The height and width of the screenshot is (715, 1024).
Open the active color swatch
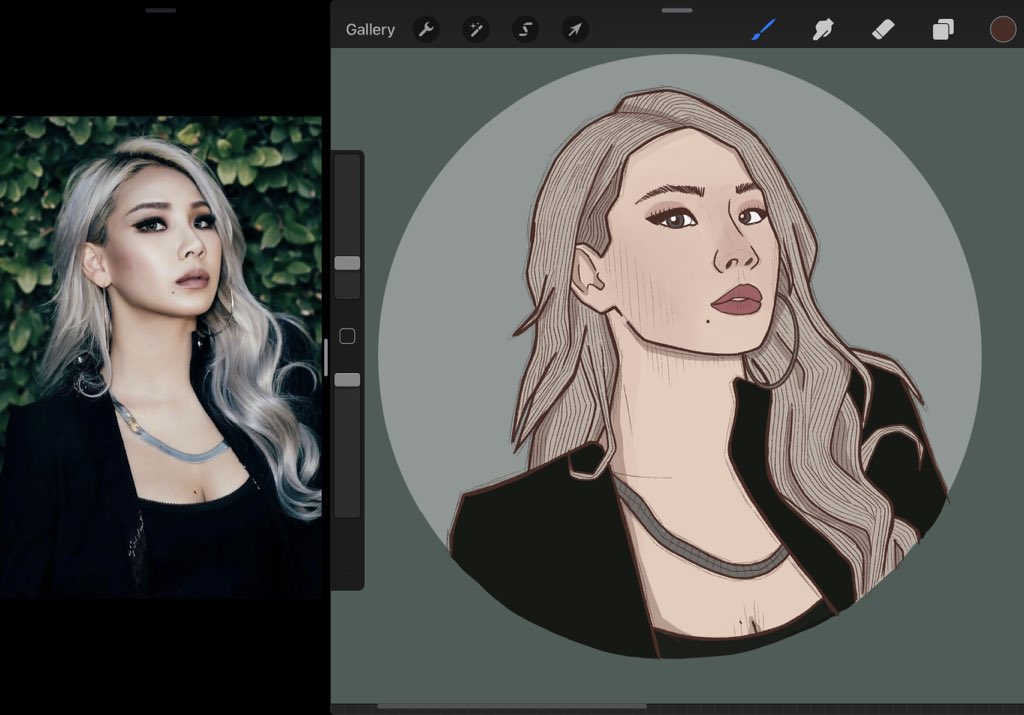pyautogui.click(x=1002, y=29)
